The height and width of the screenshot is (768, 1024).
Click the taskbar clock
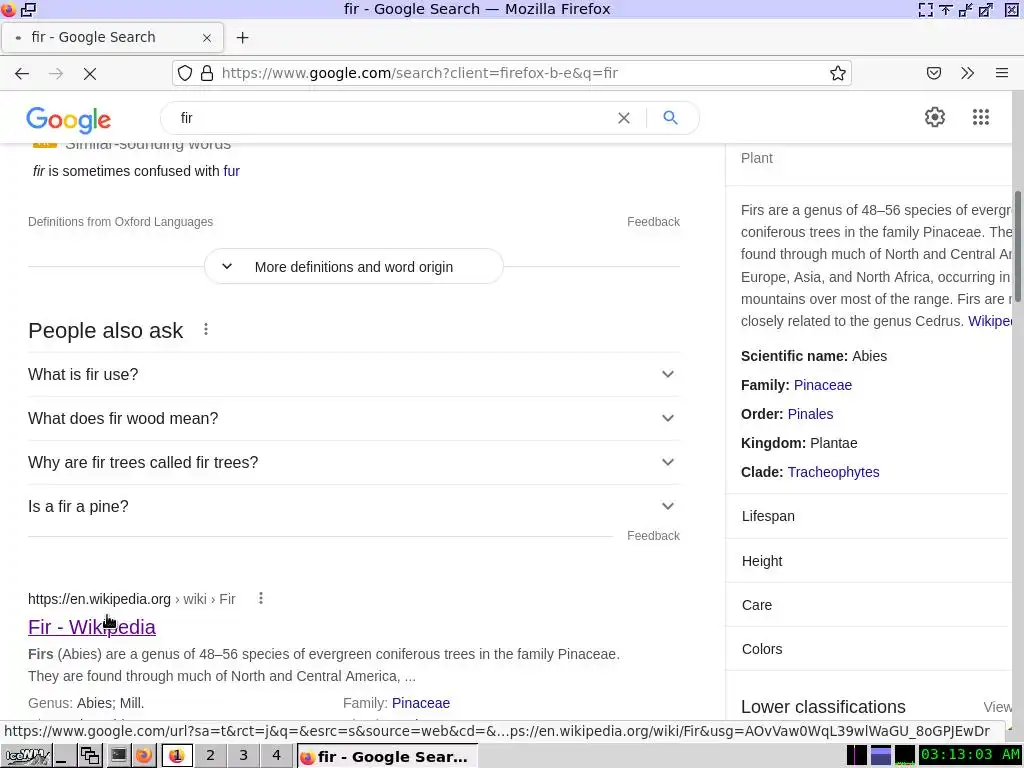tap(970, 756)
